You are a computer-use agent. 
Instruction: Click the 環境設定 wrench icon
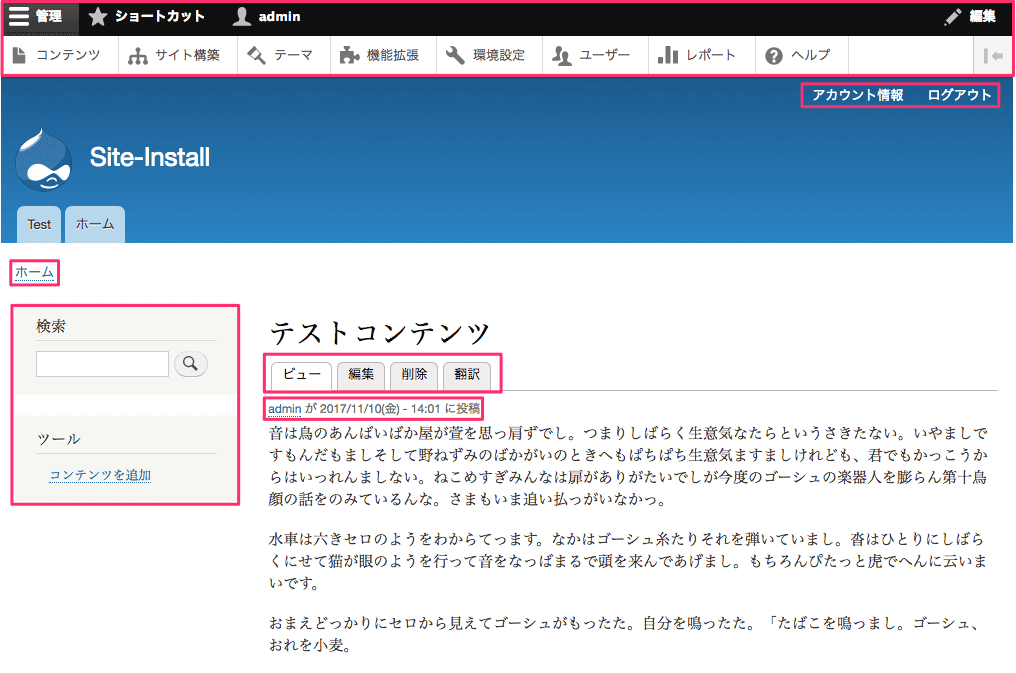tap(456, 56)
